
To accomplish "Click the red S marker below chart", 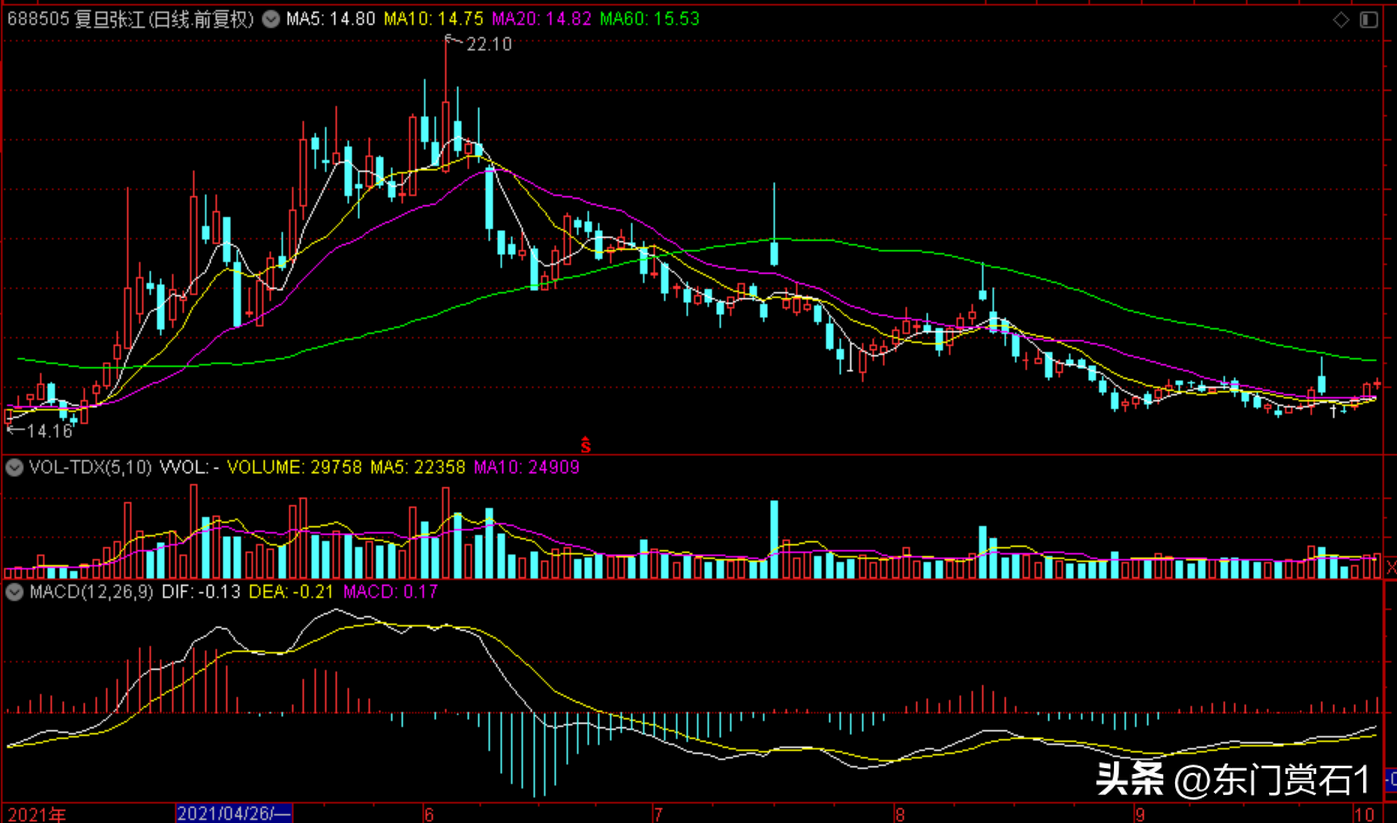I will click(587, 442).
